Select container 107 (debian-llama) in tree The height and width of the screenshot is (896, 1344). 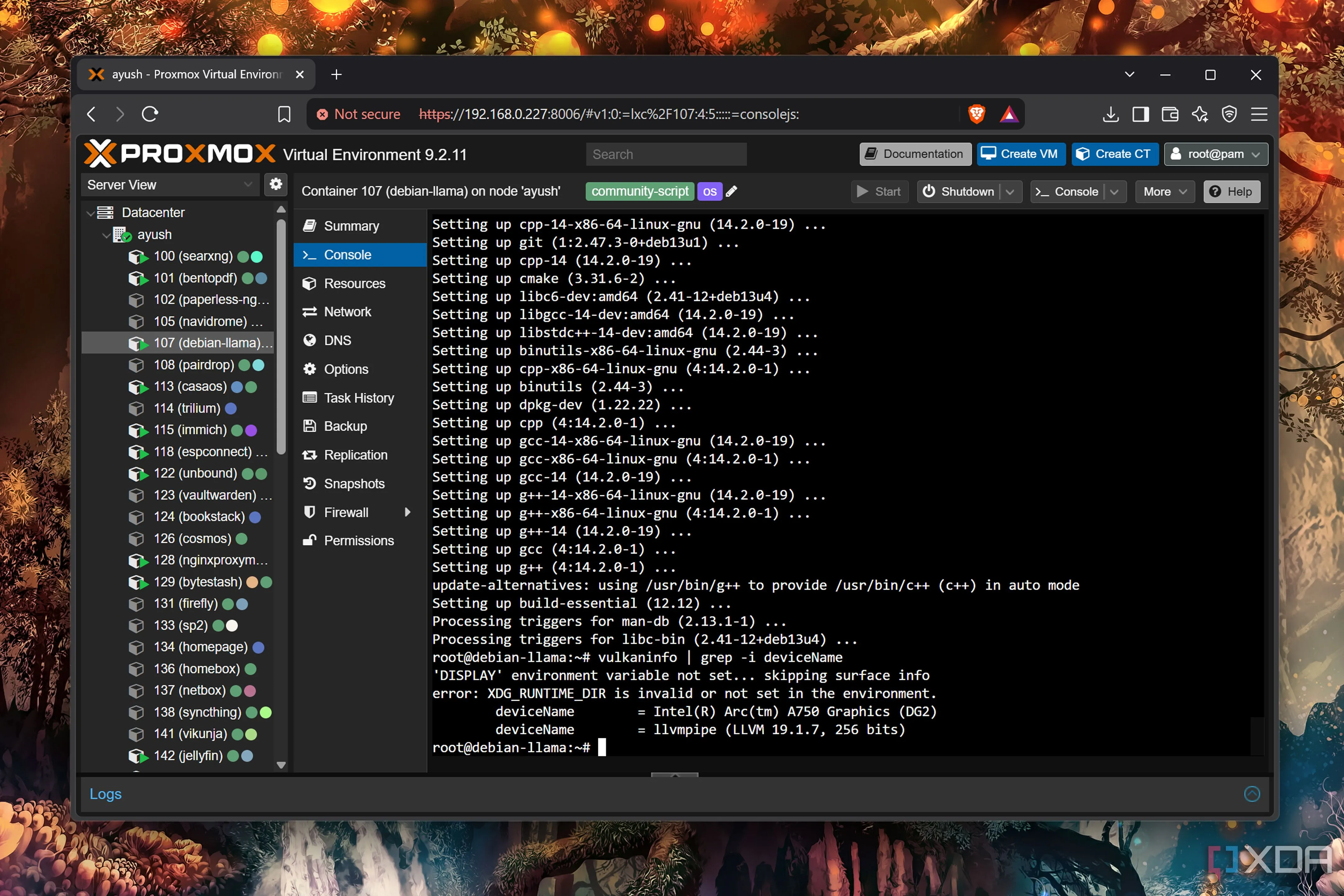pos(178,343)
